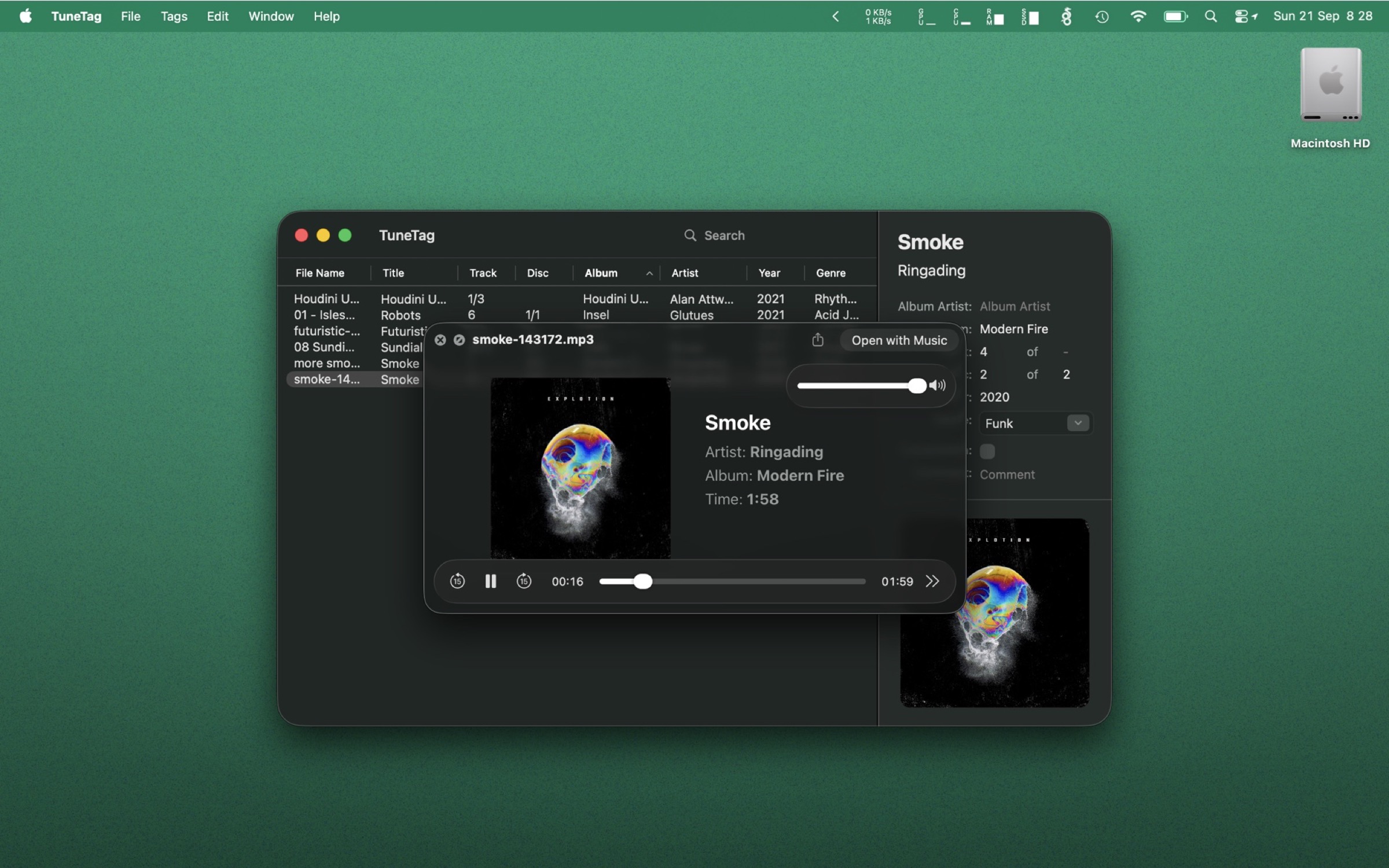Open the WireGuard dragon menu bar icon
1389x868 pixels.
(1066, 16)
